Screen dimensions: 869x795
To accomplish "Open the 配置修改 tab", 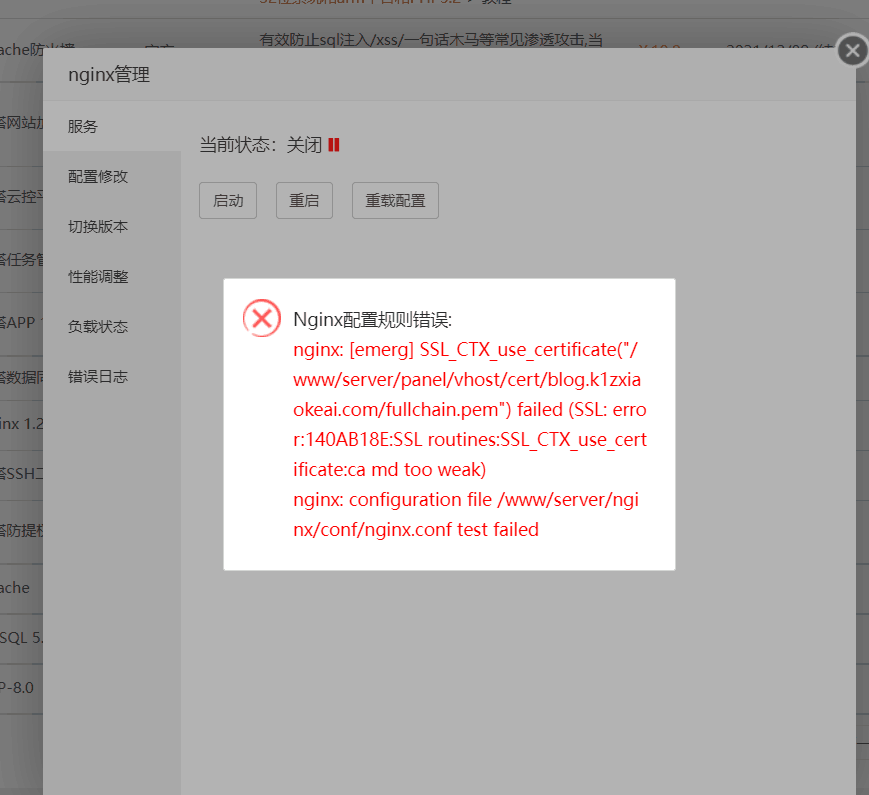I will click(x=112, y=176).
